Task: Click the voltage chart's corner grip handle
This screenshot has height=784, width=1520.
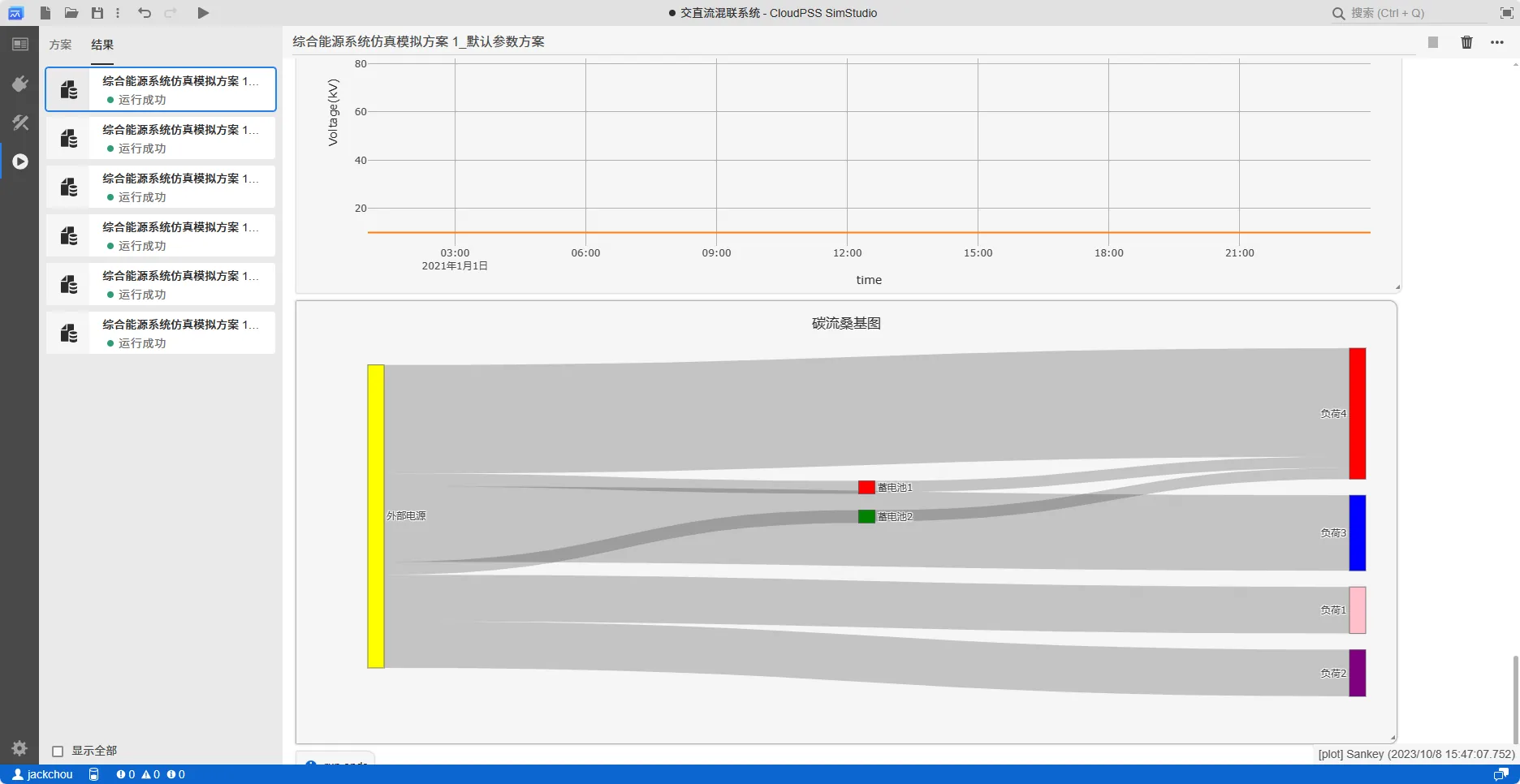Action: [x=1397, y=287]
